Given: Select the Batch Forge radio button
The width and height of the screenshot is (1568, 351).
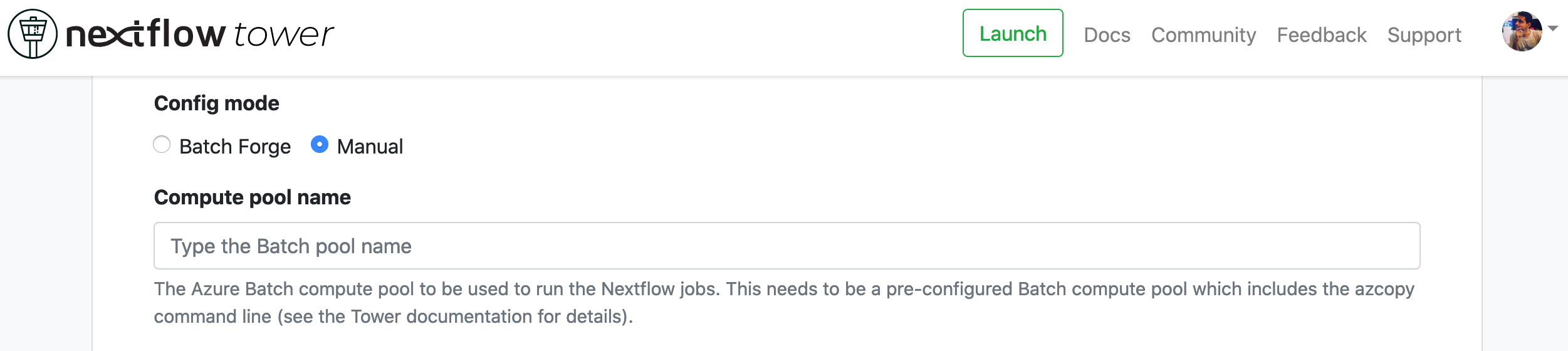Looking at the screenshot, I should tap(162, 145).
